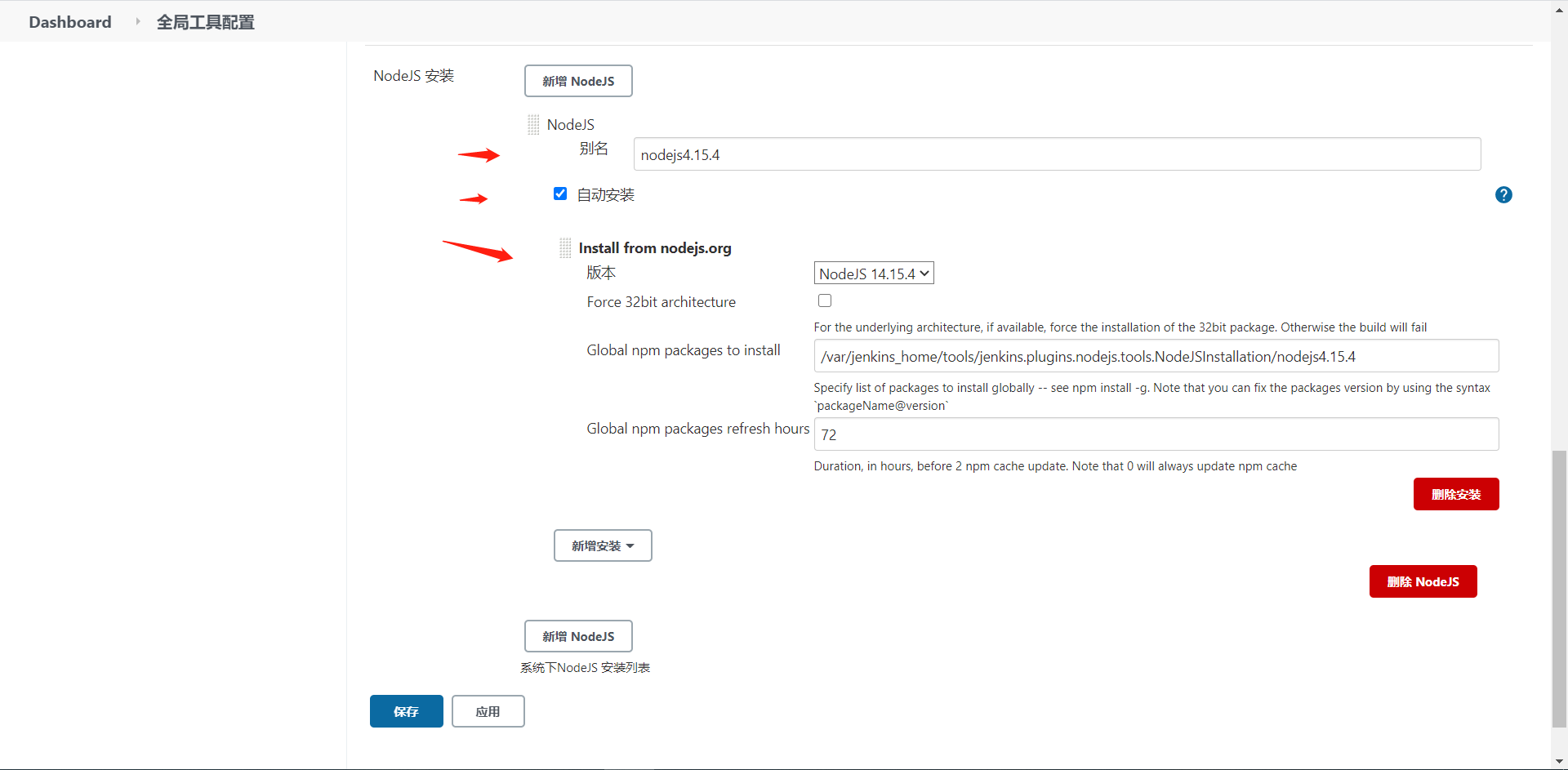Save configuration with 保存 button
The image size is (1568, 770).
point(407,711)
